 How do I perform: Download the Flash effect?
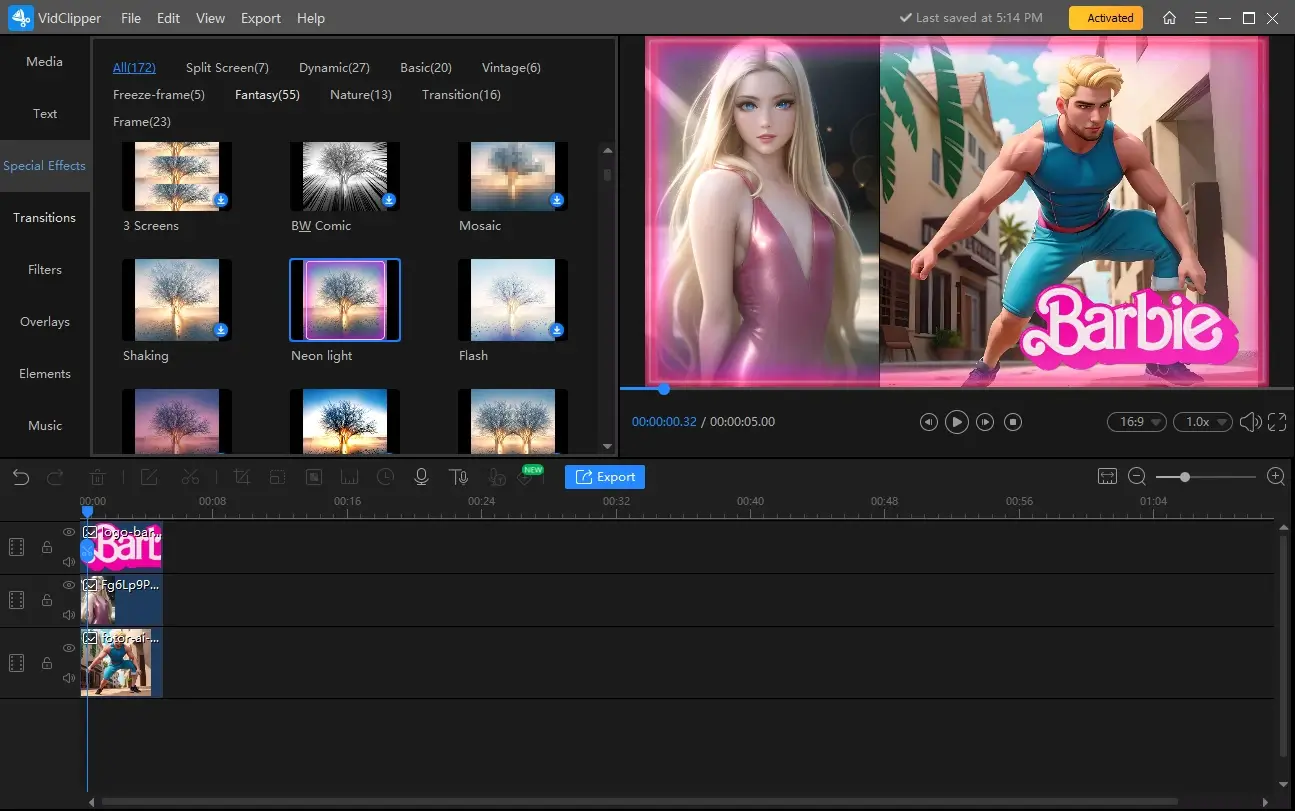click(x=557, y=330)
